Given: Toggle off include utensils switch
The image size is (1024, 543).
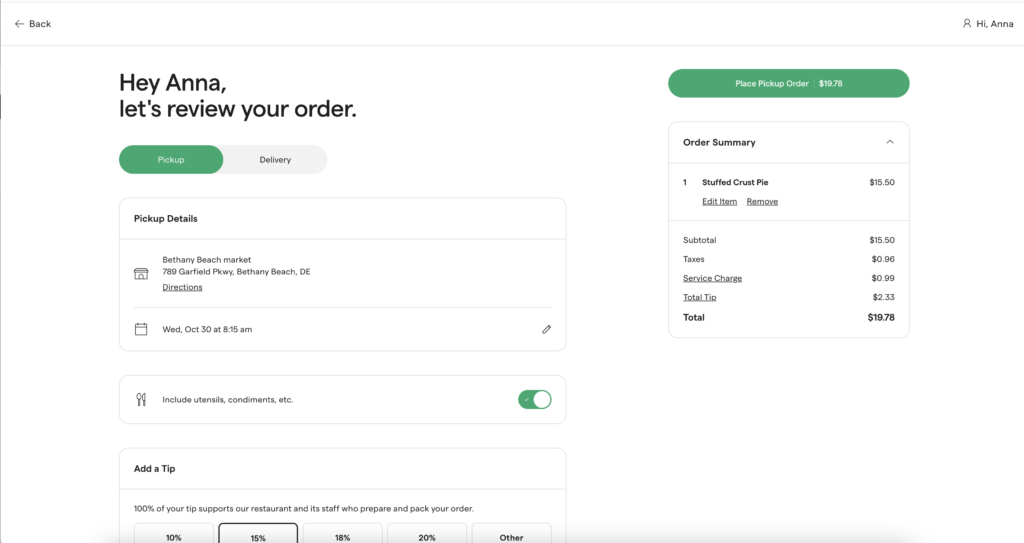Looking at the screenshot, I should (x=534, y=400).
